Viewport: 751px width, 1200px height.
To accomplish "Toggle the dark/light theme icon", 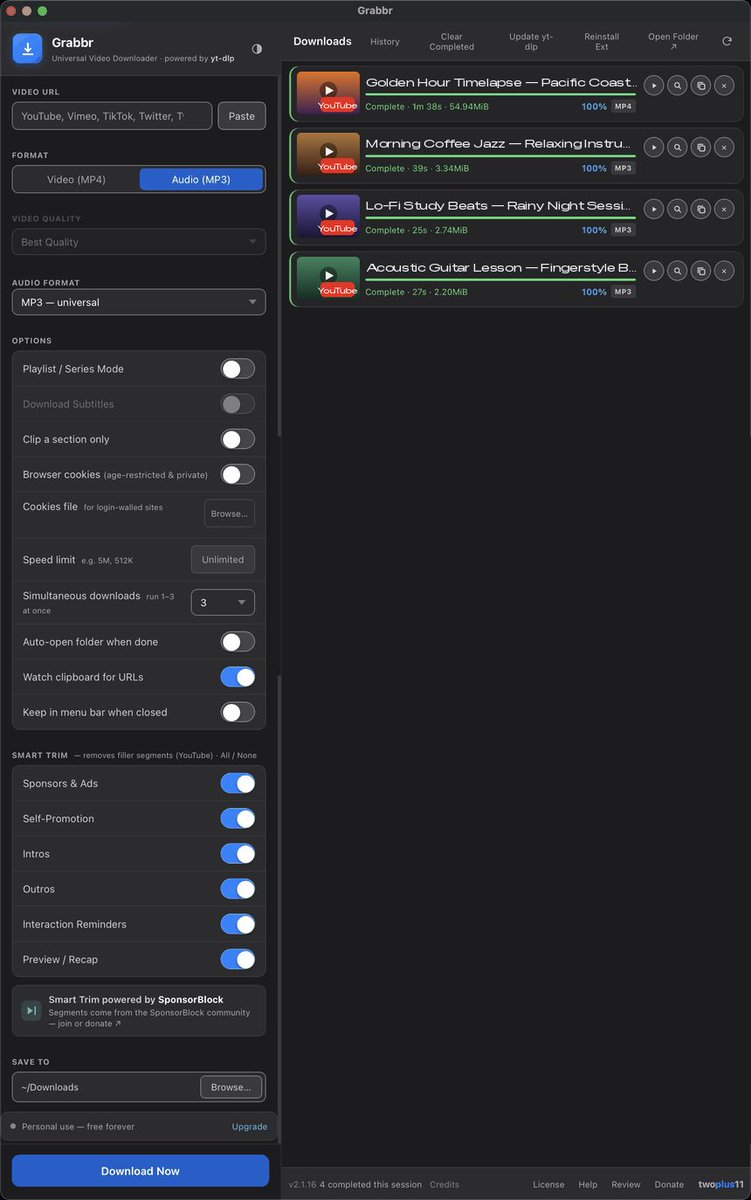I will (x=257, y=48).
